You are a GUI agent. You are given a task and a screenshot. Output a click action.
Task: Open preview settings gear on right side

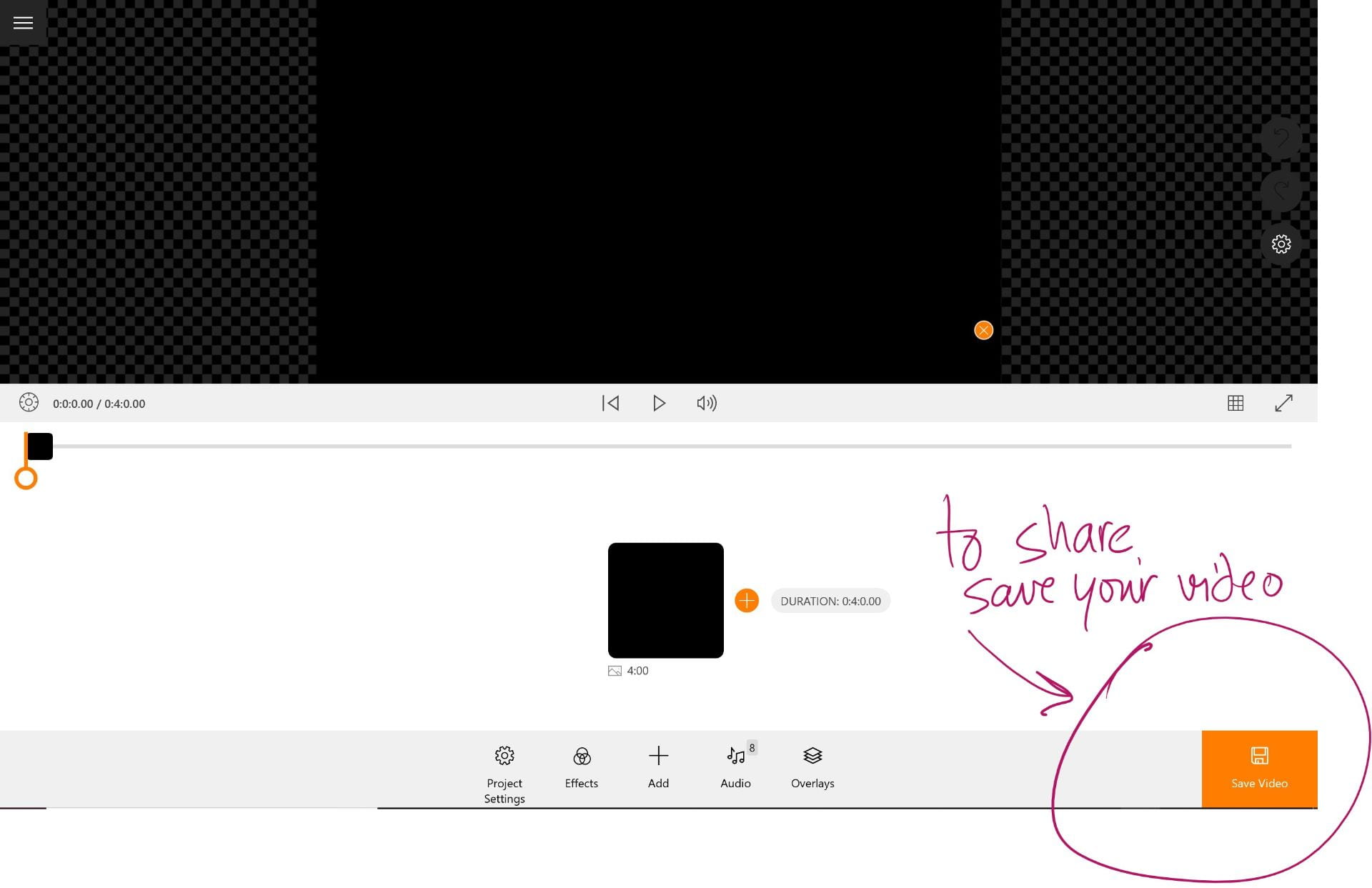(1281, 244)
